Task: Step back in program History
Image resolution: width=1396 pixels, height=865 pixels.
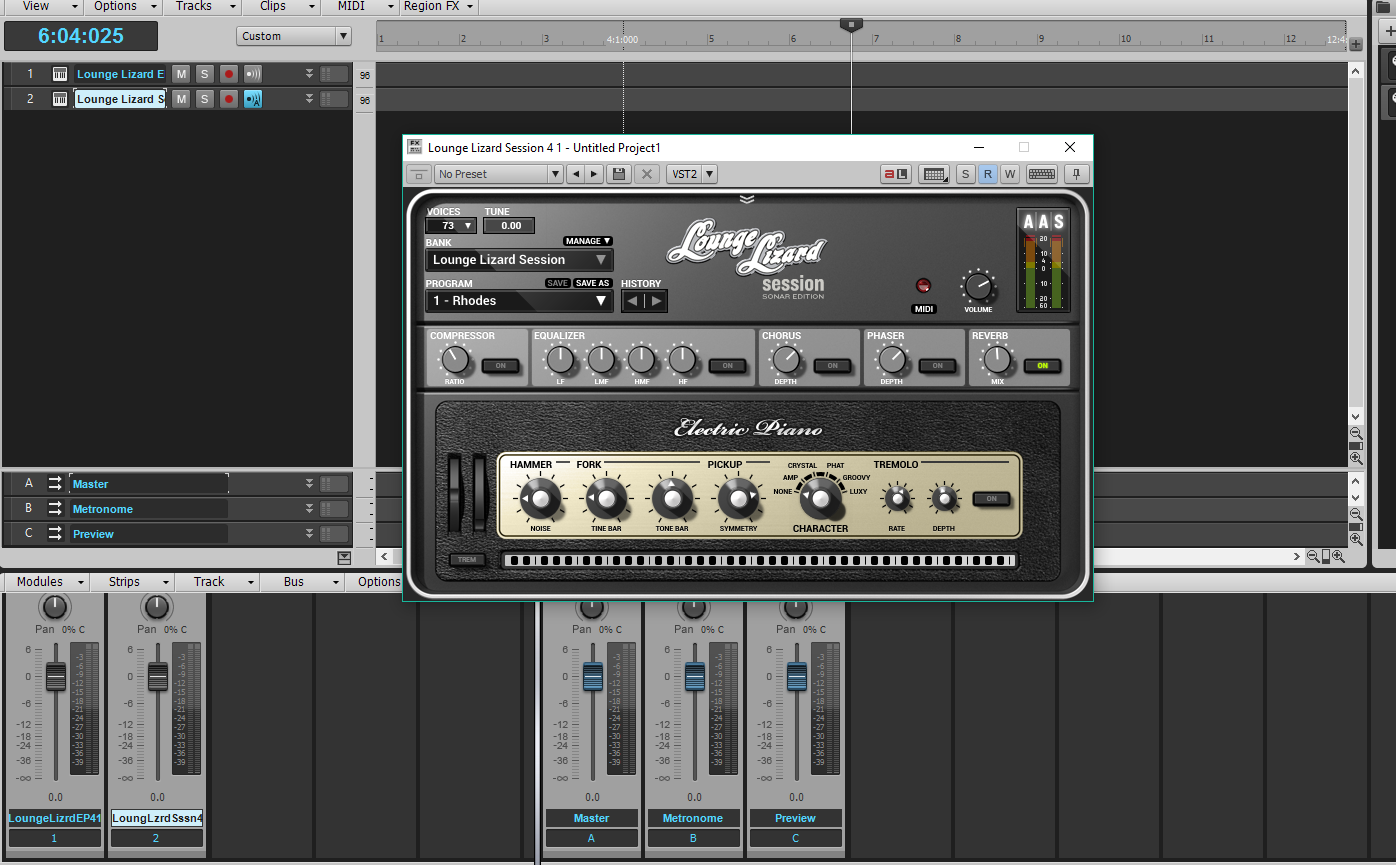Action: coord(633,301)
